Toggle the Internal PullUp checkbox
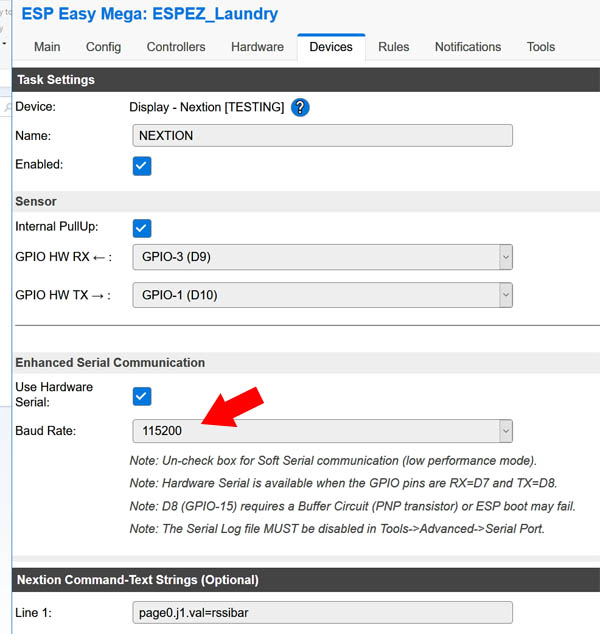600x634 pixels. click(x=142, y=228)
